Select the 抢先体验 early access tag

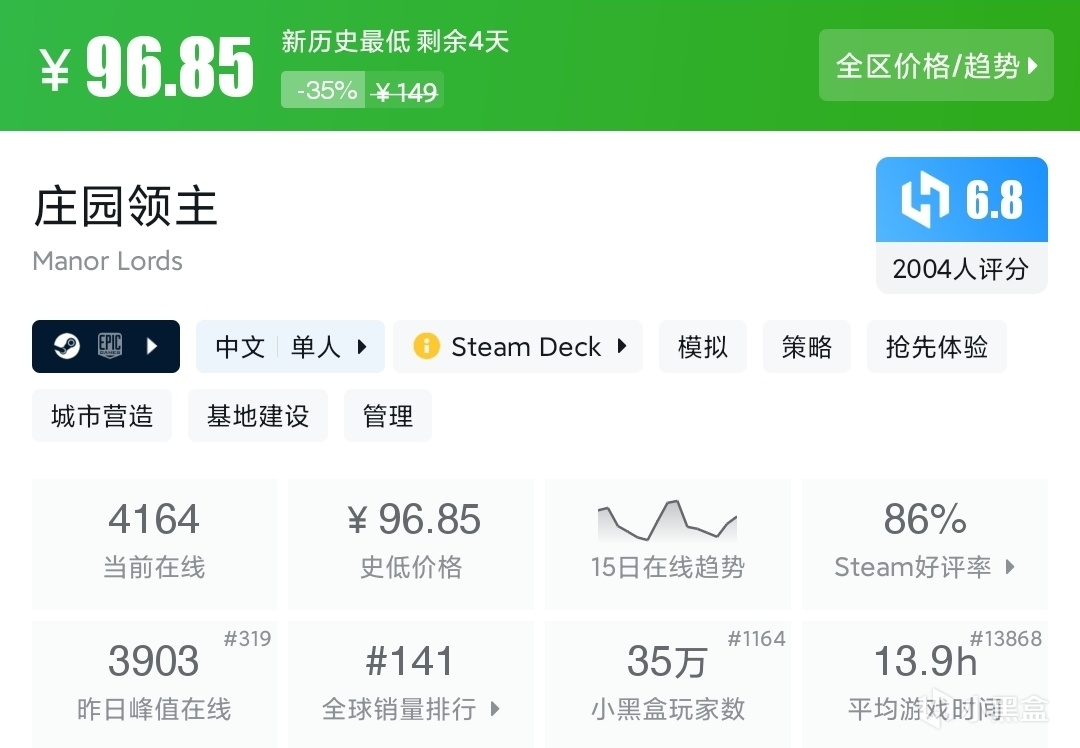click(936, 347)
